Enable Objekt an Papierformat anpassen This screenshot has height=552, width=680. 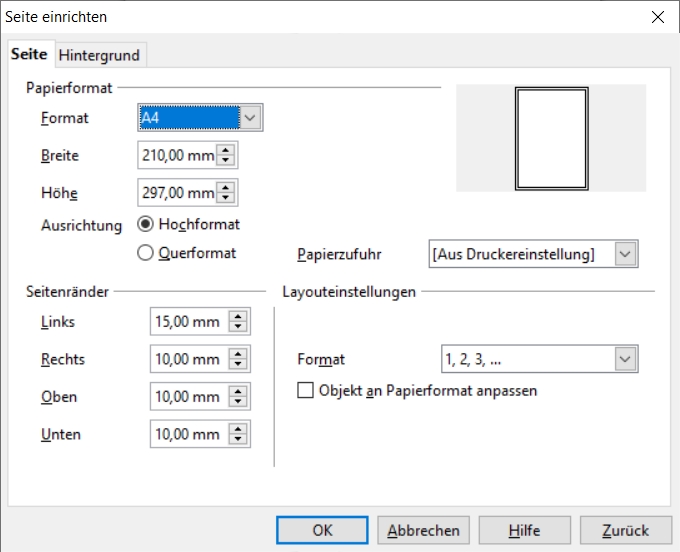point(306,391)
